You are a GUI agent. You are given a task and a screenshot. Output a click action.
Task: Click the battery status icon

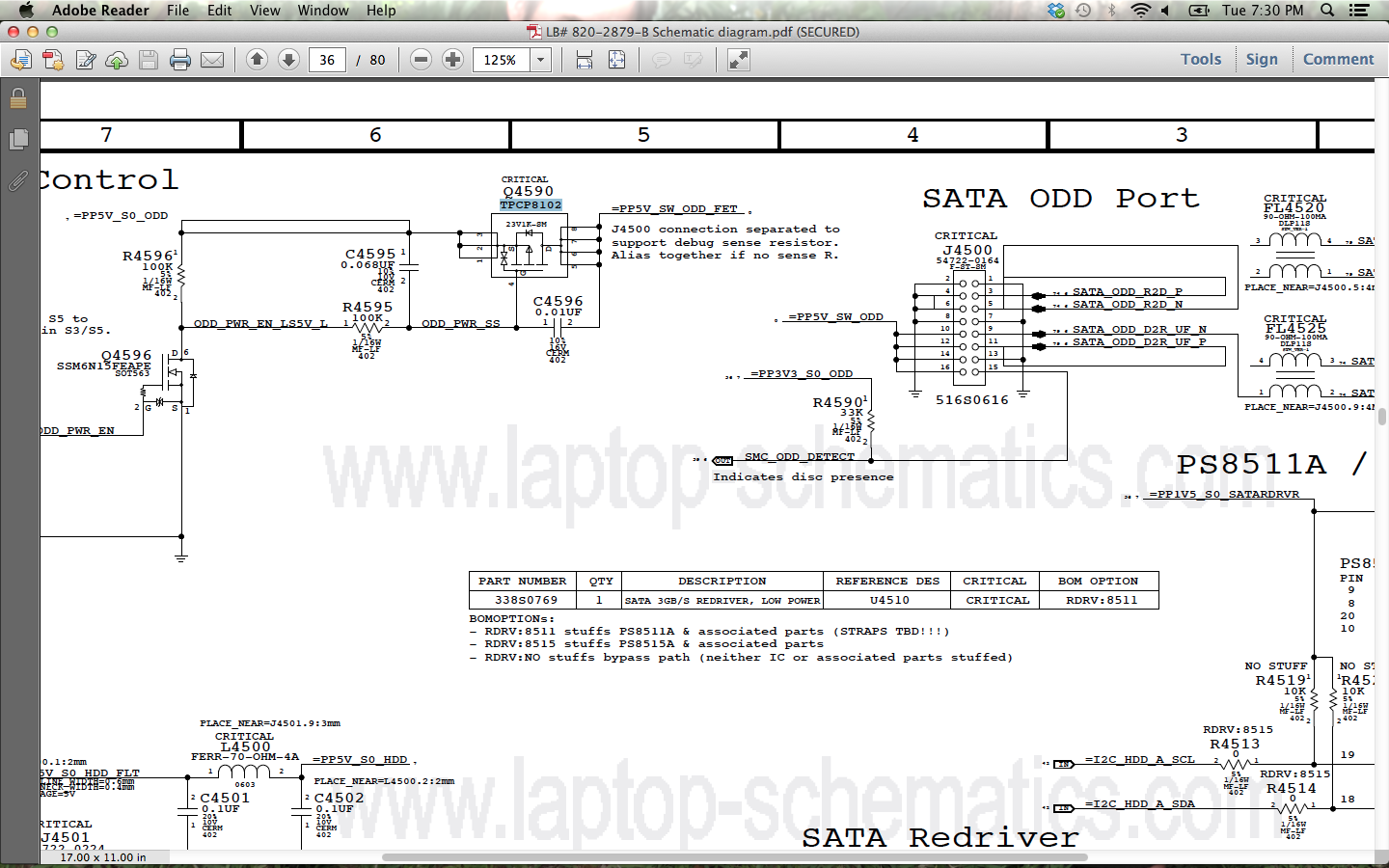coord(1199,11)
